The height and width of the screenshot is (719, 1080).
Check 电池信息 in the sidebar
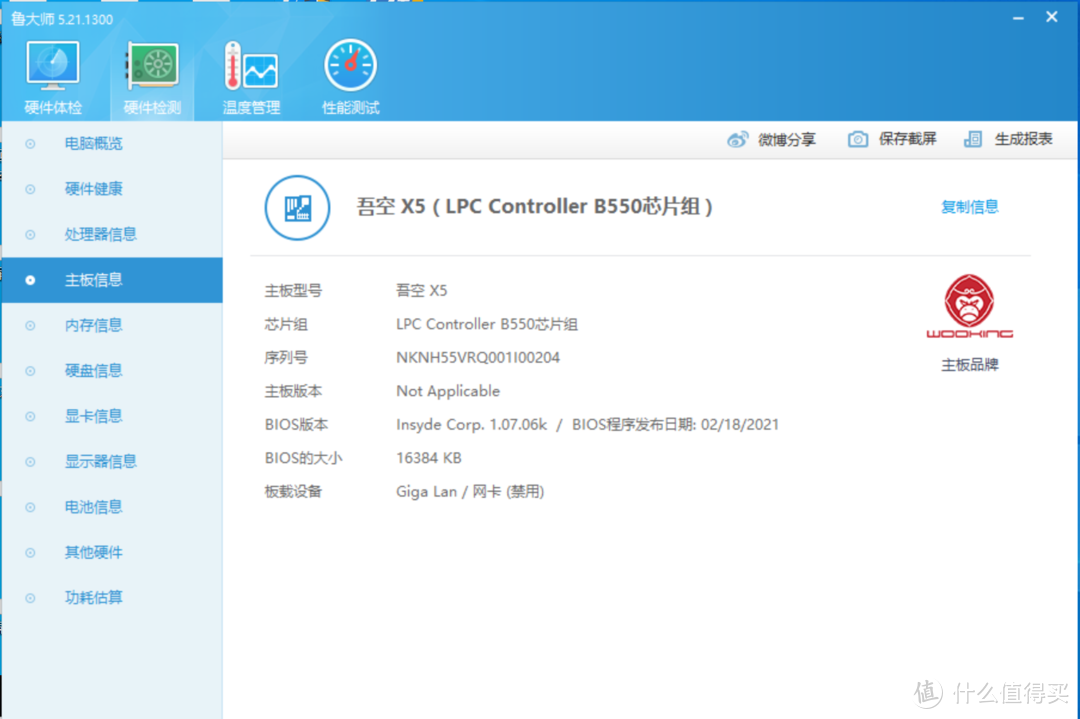click(94, 507)
